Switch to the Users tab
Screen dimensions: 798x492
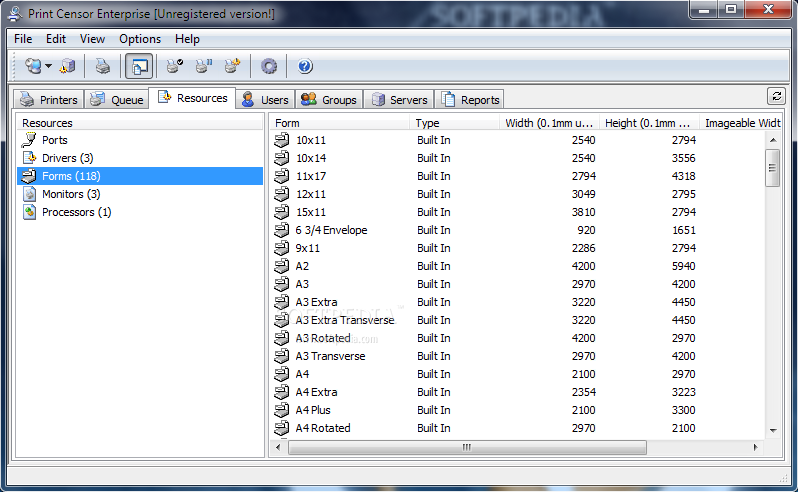coord(265,100)
